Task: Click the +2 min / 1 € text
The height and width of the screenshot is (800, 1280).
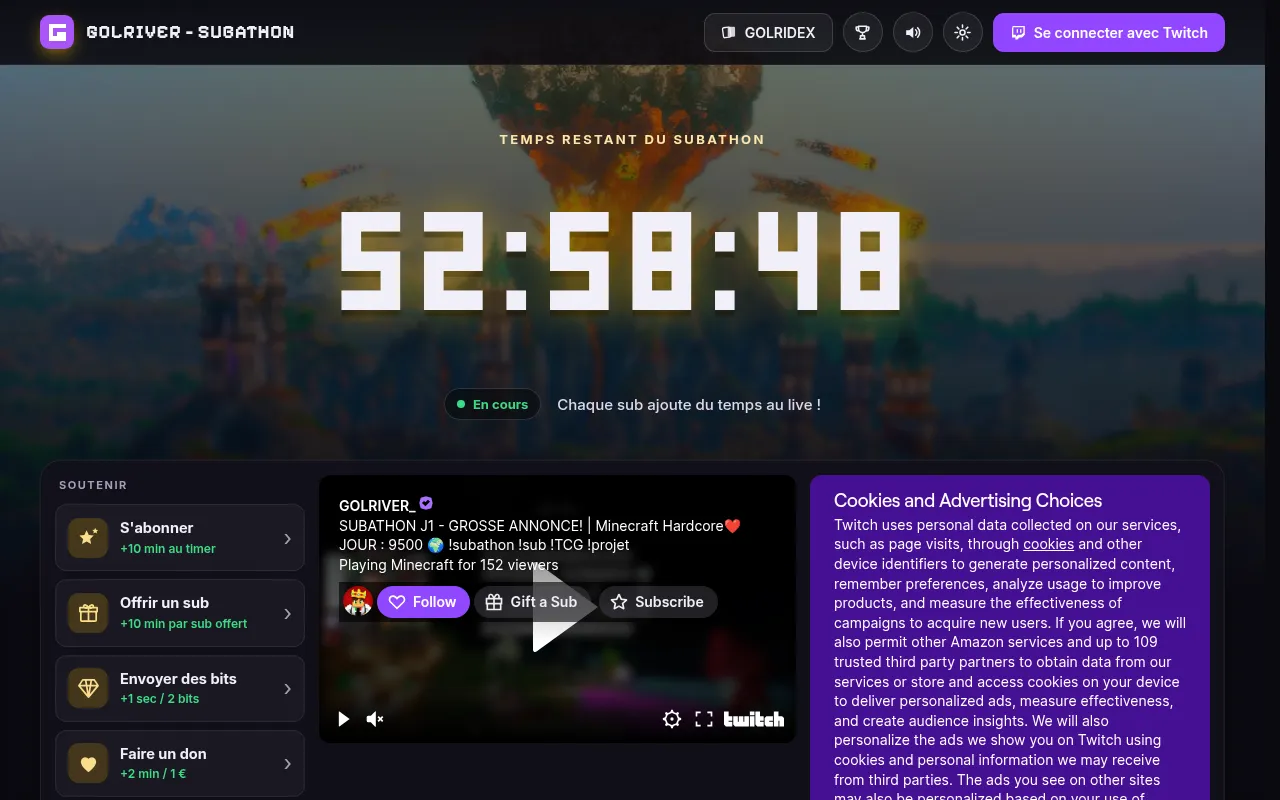Action: 153,774
